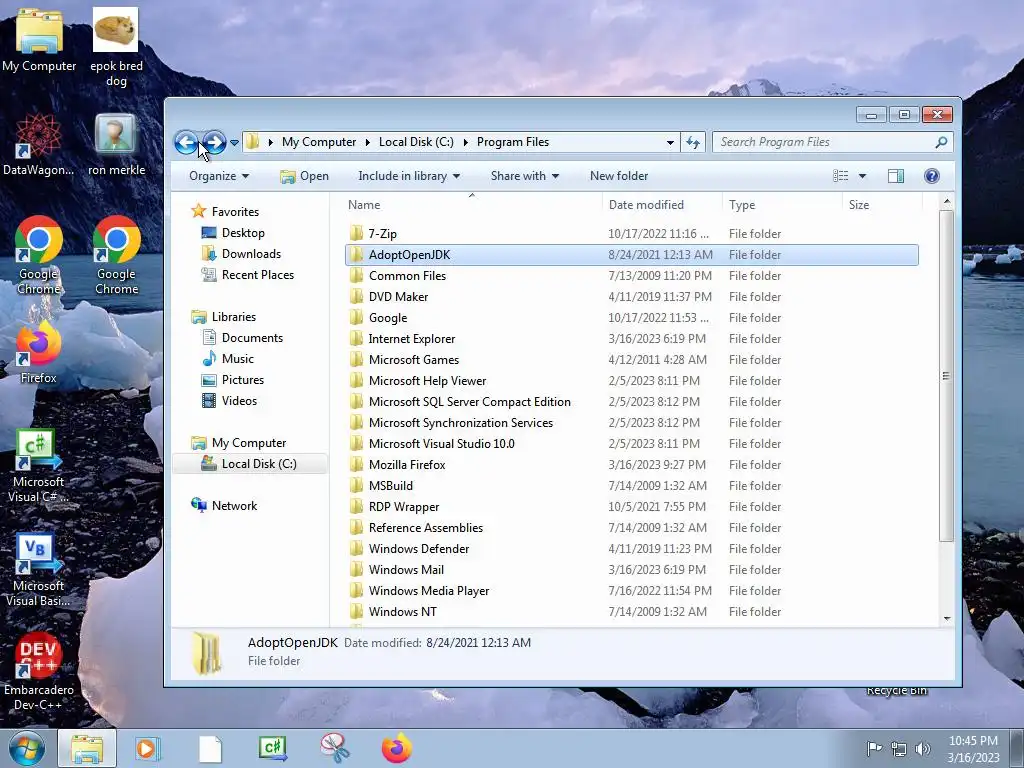This screenshot has height=768, width=1024.
Task: Click My Computer in the address breadcrumb
Action: [319, 142]
